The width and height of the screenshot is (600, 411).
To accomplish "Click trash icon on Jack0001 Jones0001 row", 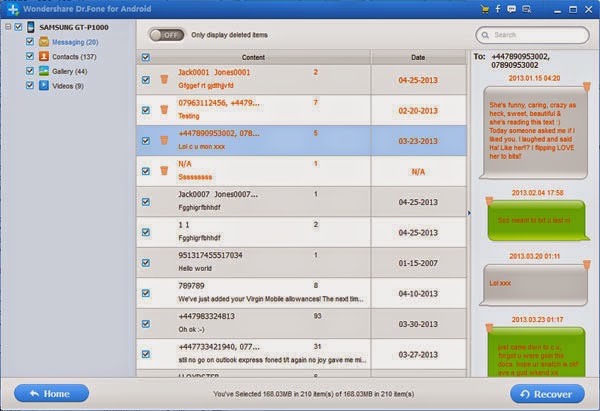I will click(x=164, y=79).
